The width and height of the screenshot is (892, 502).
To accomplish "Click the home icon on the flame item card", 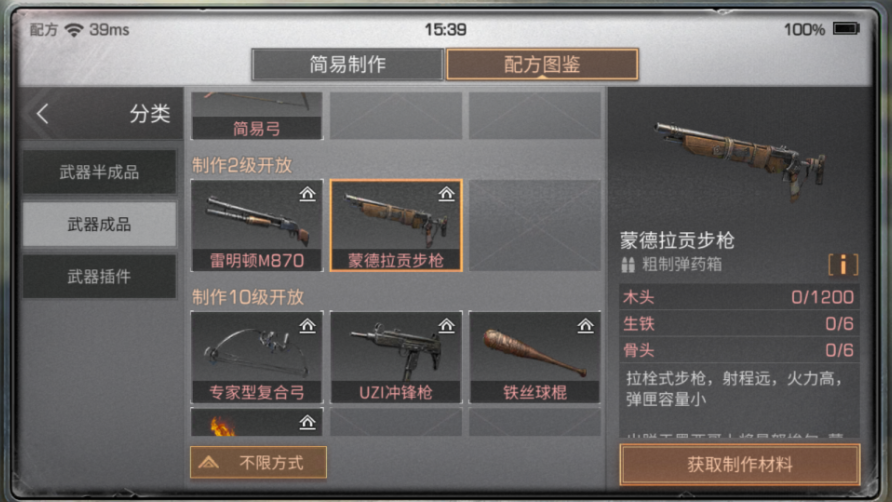I will (x=307, y=422).
